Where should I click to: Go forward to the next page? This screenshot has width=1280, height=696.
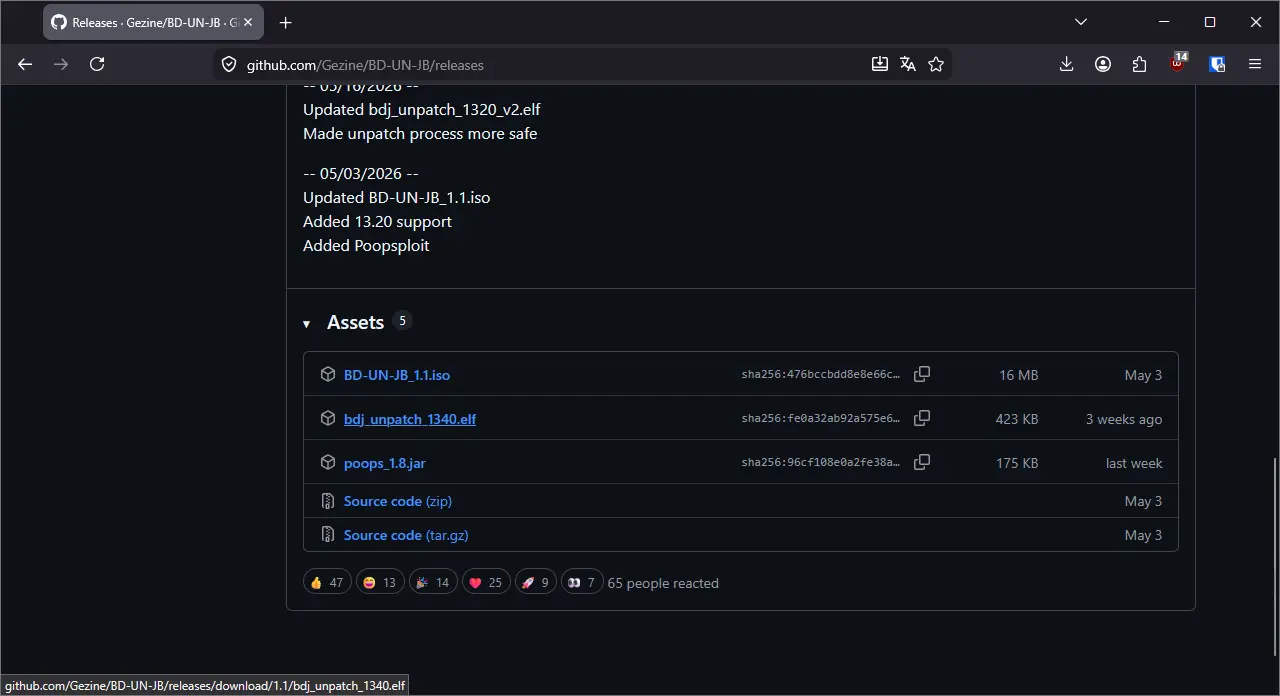click(x=61, y=64)
